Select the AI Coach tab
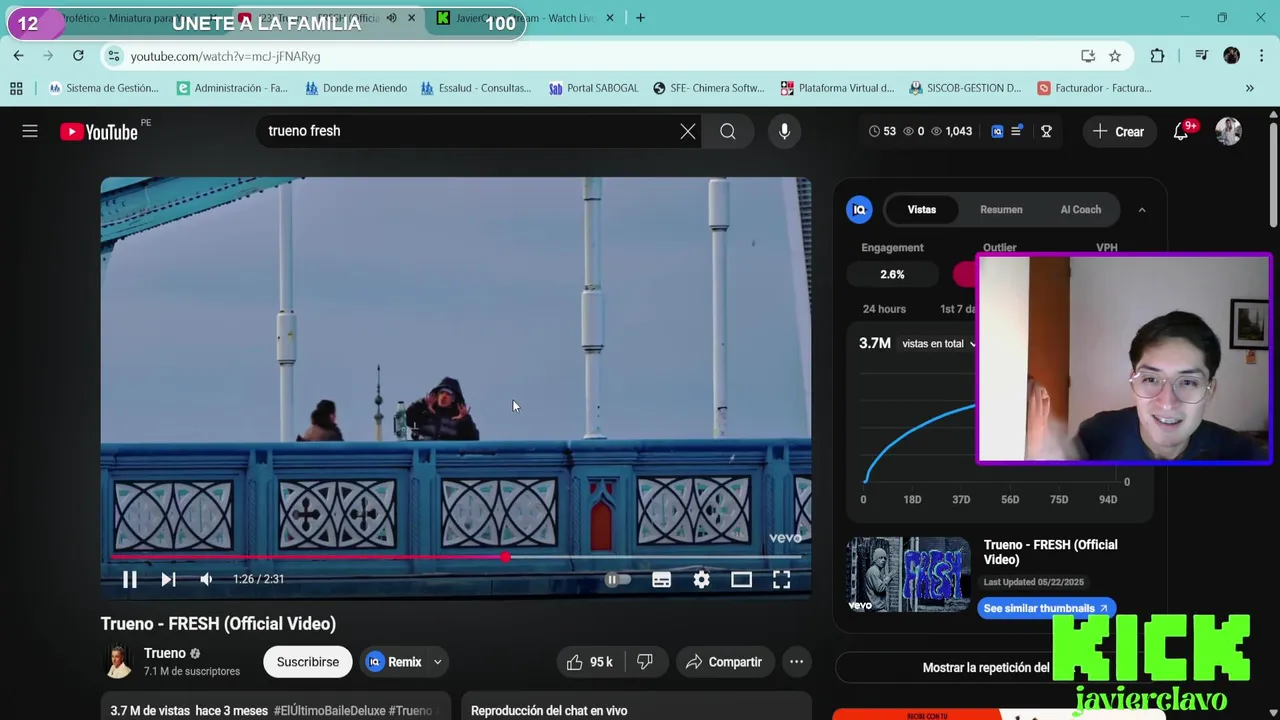Viewport: 1280px width, 720px height. pos(1080,210)
